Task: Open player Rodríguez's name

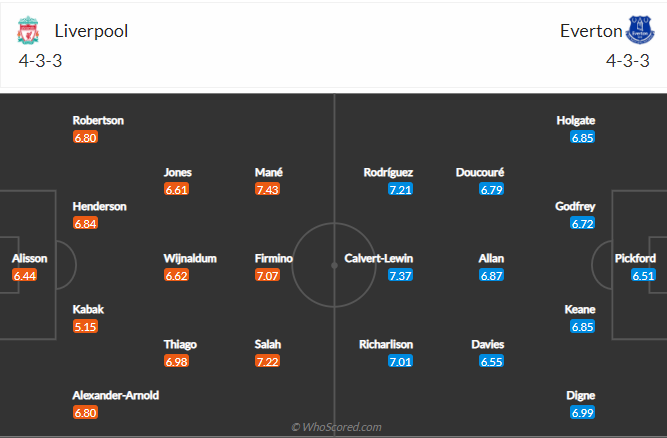Action: coord(388,172)
